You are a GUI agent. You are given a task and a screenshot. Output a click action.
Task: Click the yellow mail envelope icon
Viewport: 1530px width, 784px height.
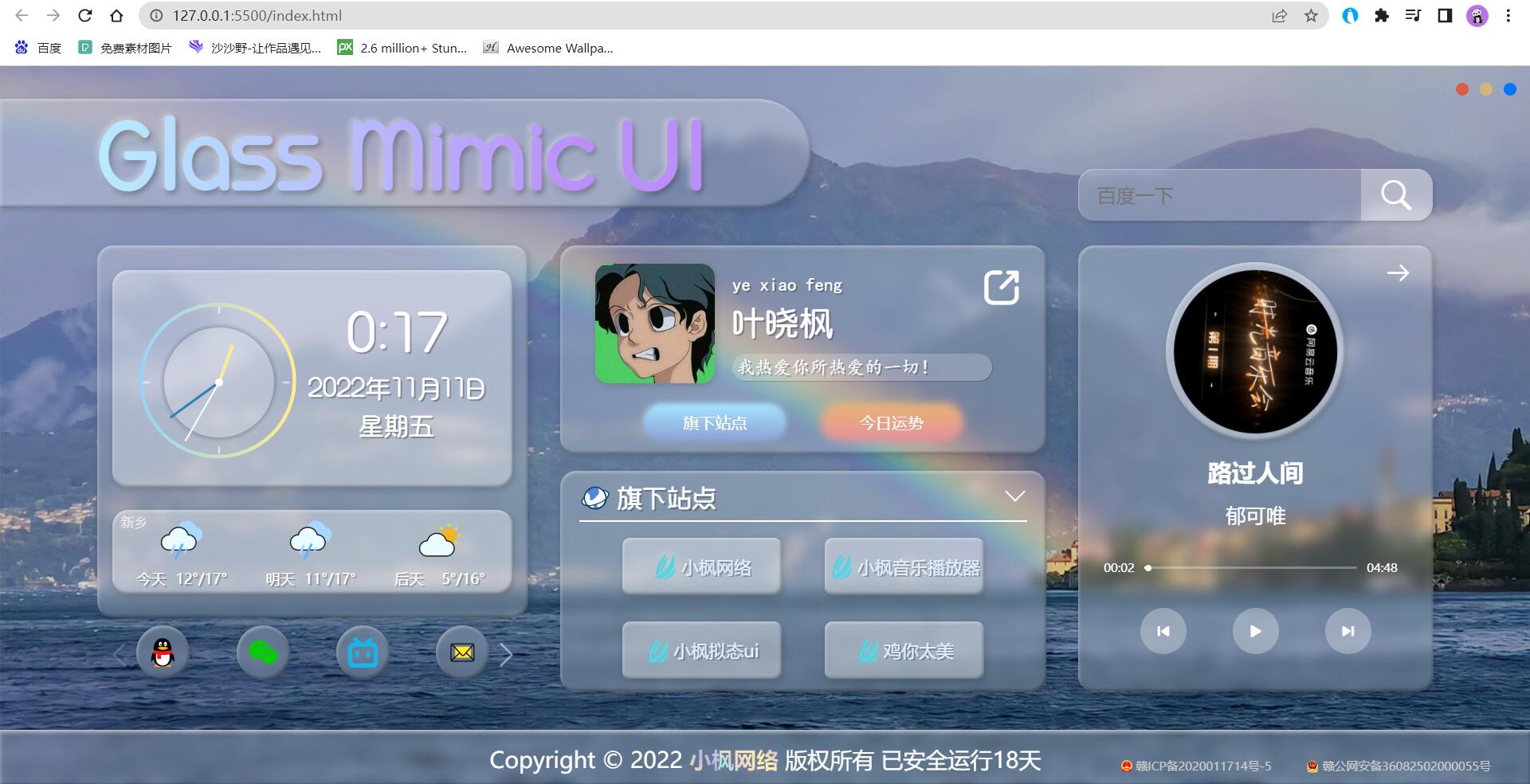pos(462,653)
